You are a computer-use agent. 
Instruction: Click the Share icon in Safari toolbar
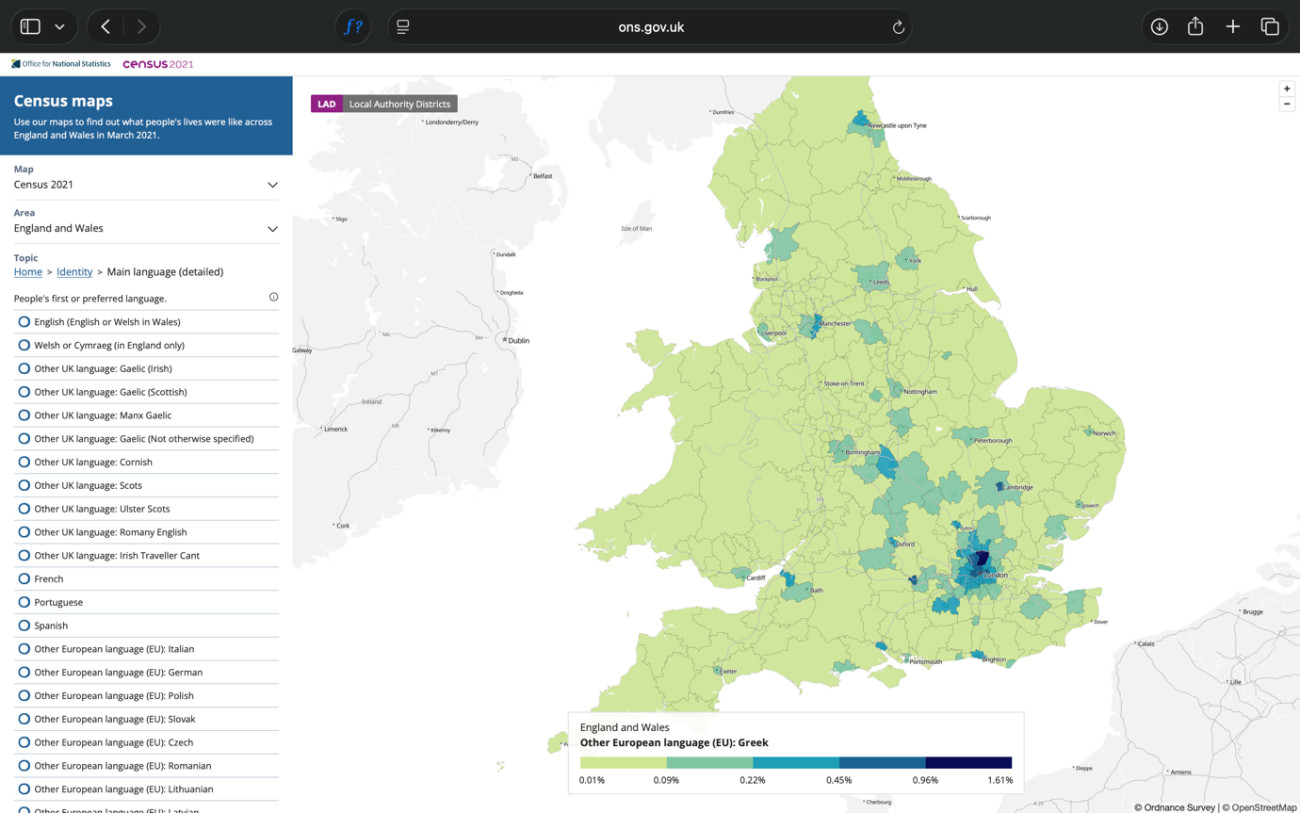click(1195, 27)
